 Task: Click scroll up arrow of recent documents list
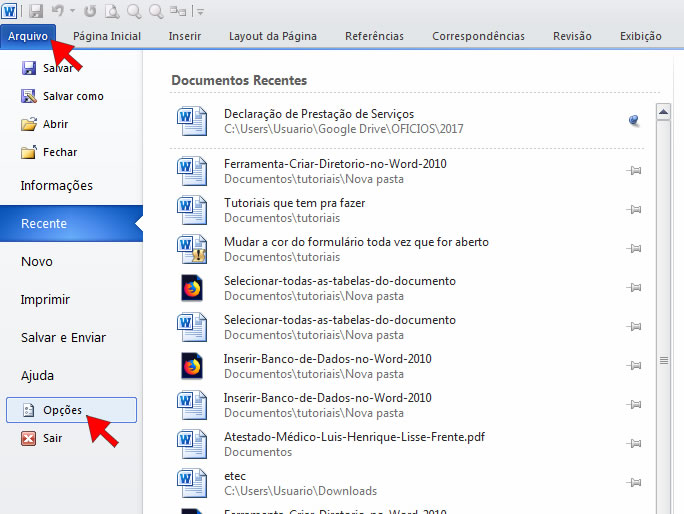point(663,112)
